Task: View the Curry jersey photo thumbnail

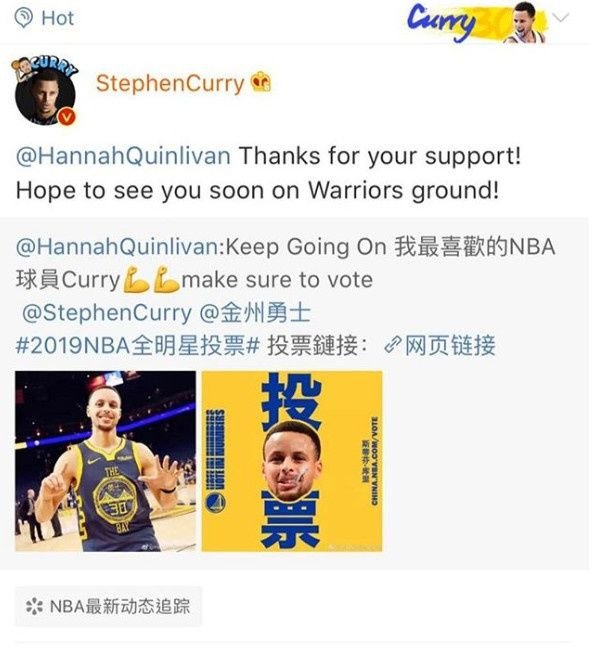Action: (x=105, y=461)
